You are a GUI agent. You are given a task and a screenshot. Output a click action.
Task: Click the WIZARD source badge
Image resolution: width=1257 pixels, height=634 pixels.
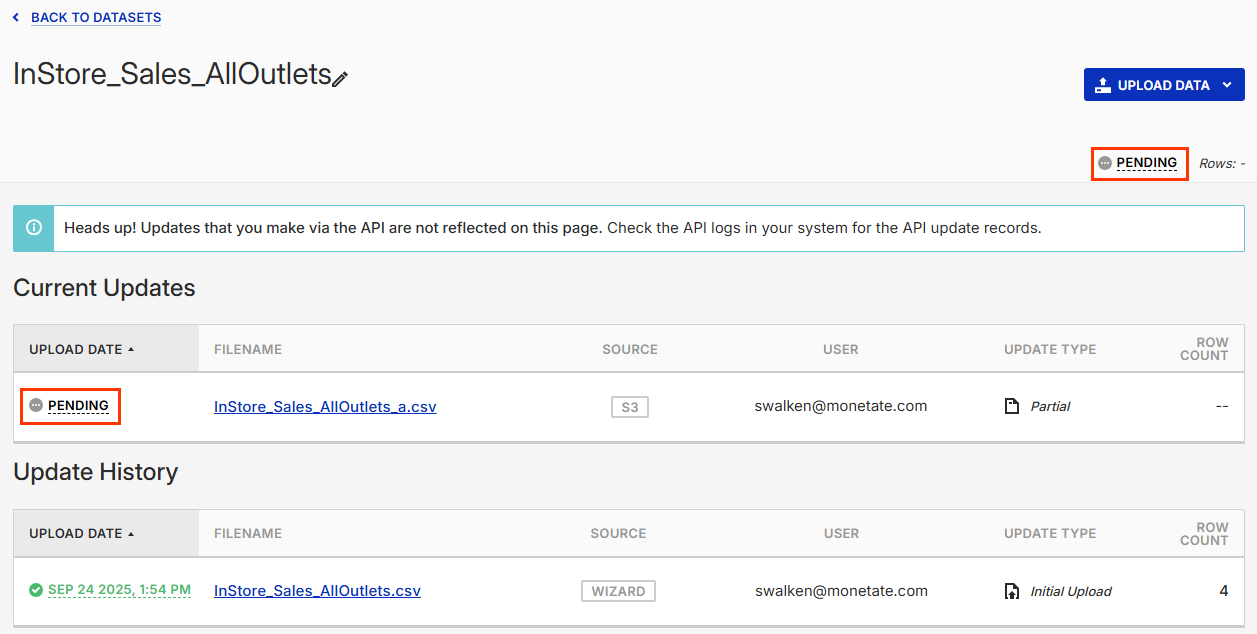618,591
